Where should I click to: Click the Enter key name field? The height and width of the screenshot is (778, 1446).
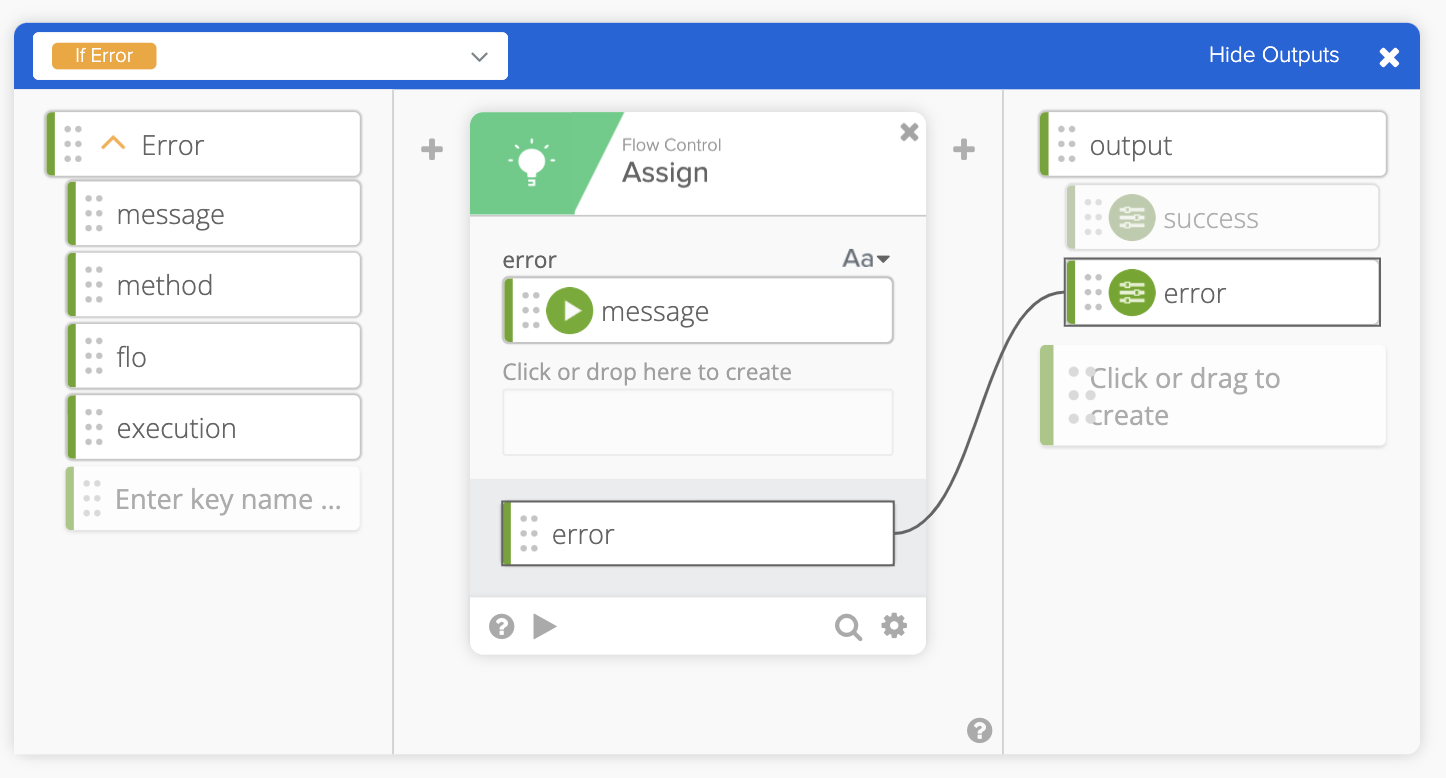tap(228, 499)
